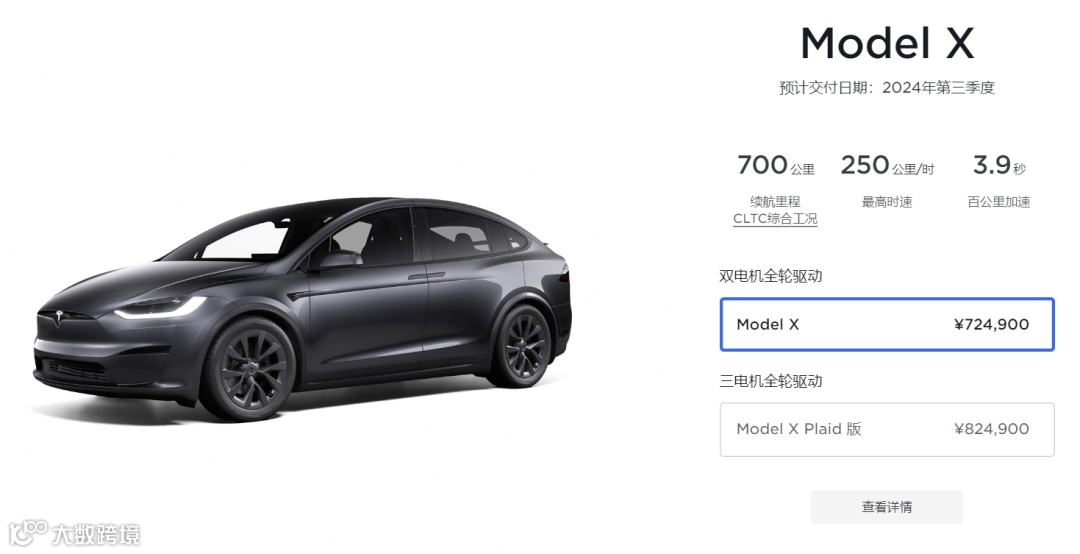Click the 大数跨境 watermark text
1080x554 pixels.
click(x=96, y=535)
